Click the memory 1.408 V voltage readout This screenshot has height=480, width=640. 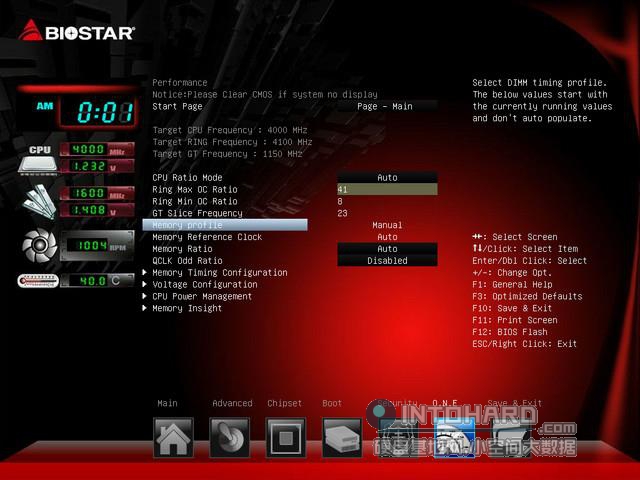tap(97, 210)
